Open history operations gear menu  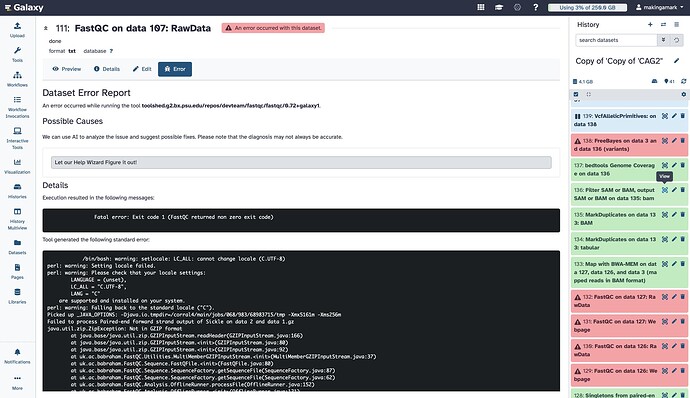(x=683, y=94)
